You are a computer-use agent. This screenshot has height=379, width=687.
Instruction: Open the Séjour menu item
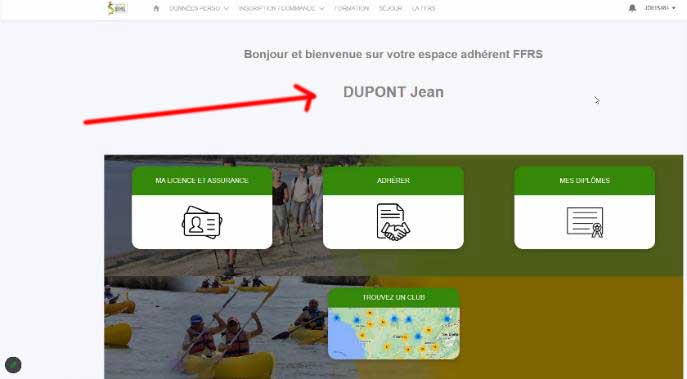click(x=390, y=8)
